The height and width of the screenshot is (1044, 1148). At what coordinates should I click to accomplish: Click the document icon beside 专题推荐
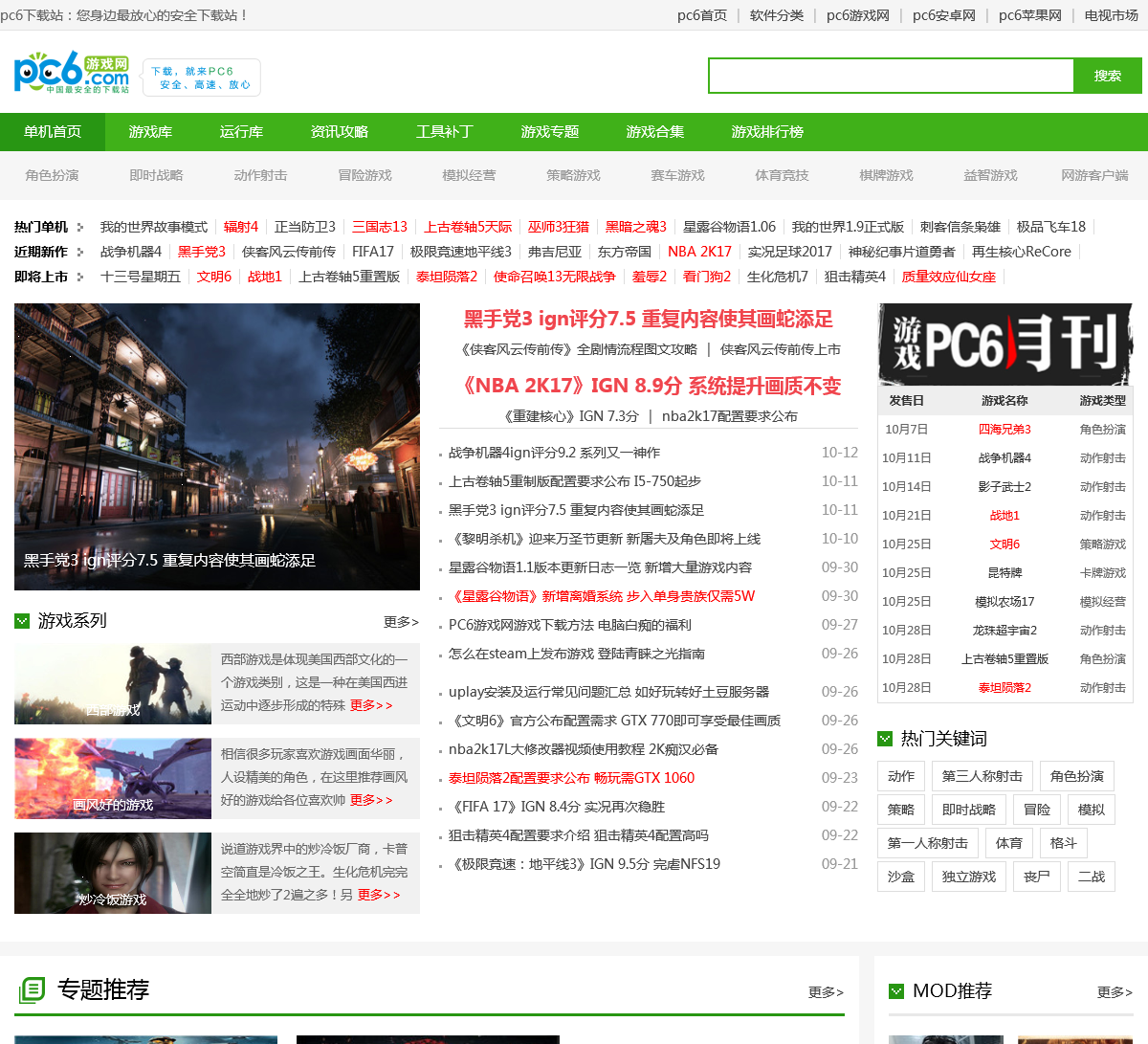32,989
